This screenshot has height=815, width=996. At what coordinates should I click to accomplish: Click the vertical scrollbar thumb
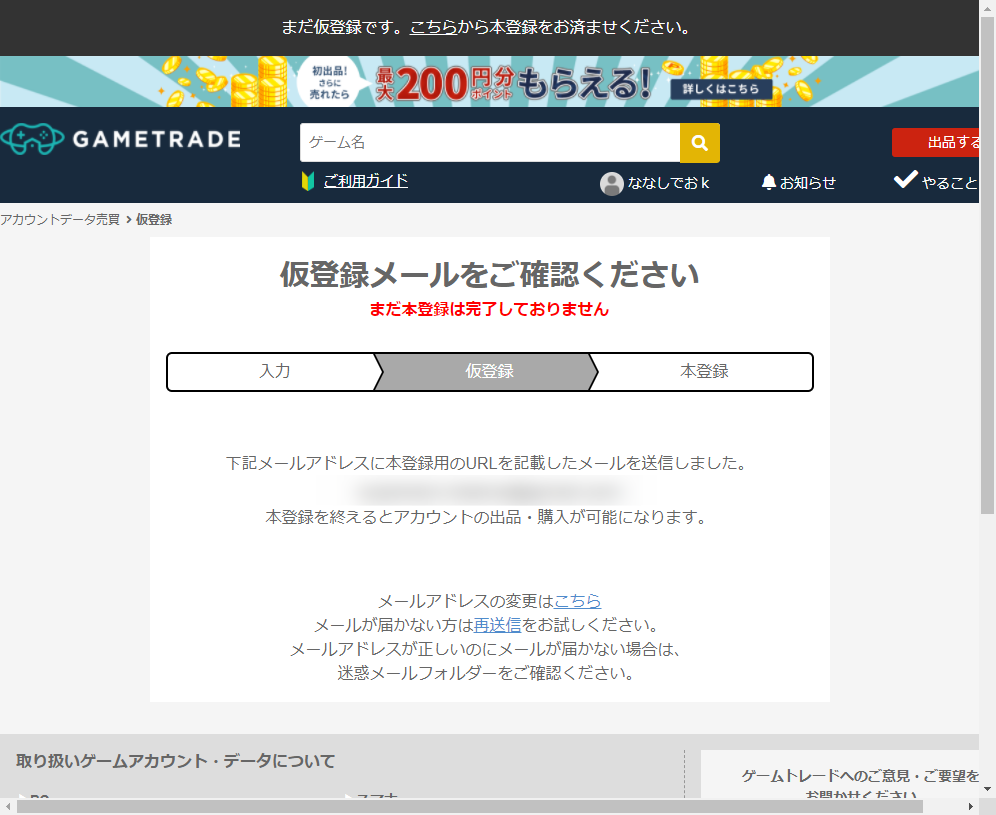987,265
